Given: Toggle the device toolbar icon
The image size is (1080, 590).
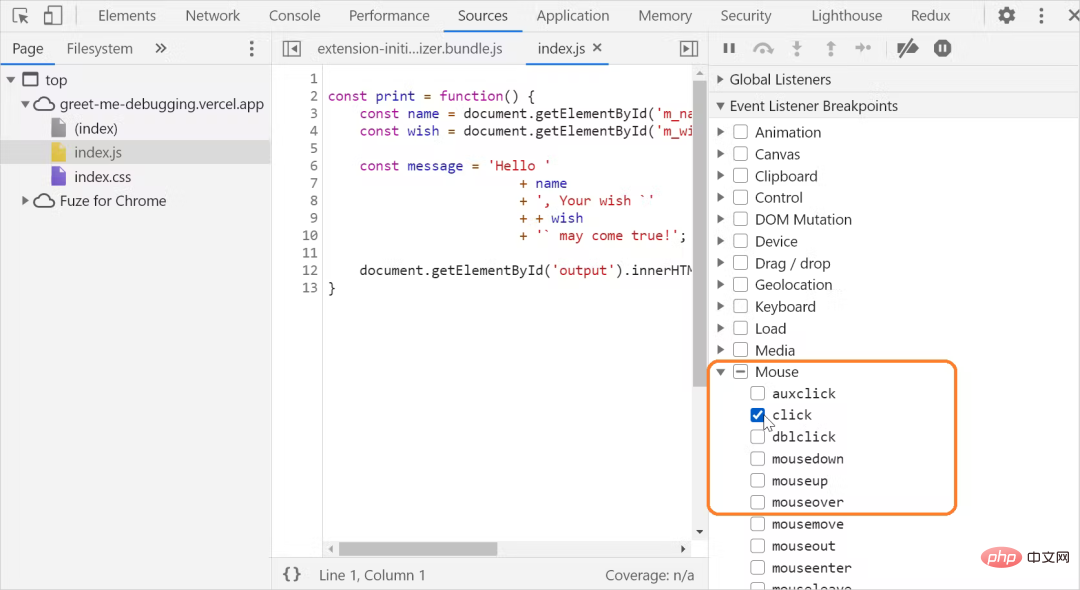Looking at the screenshot, I should point(52,15).
